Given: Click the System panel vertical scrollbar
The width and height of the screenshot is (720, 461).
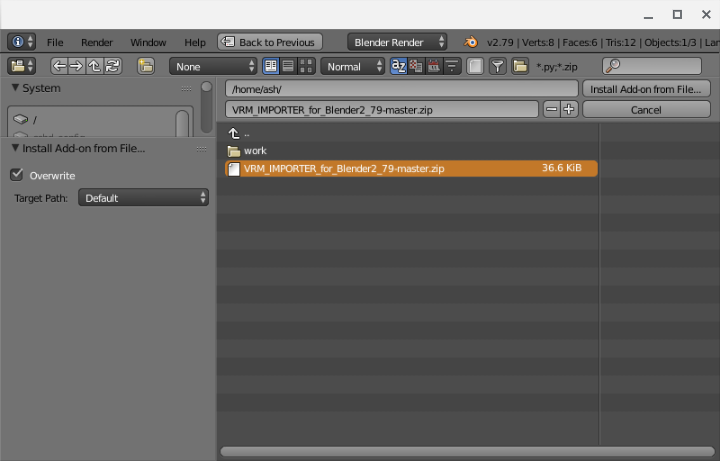Looking at the screenshot, I should tap(207, 107).
